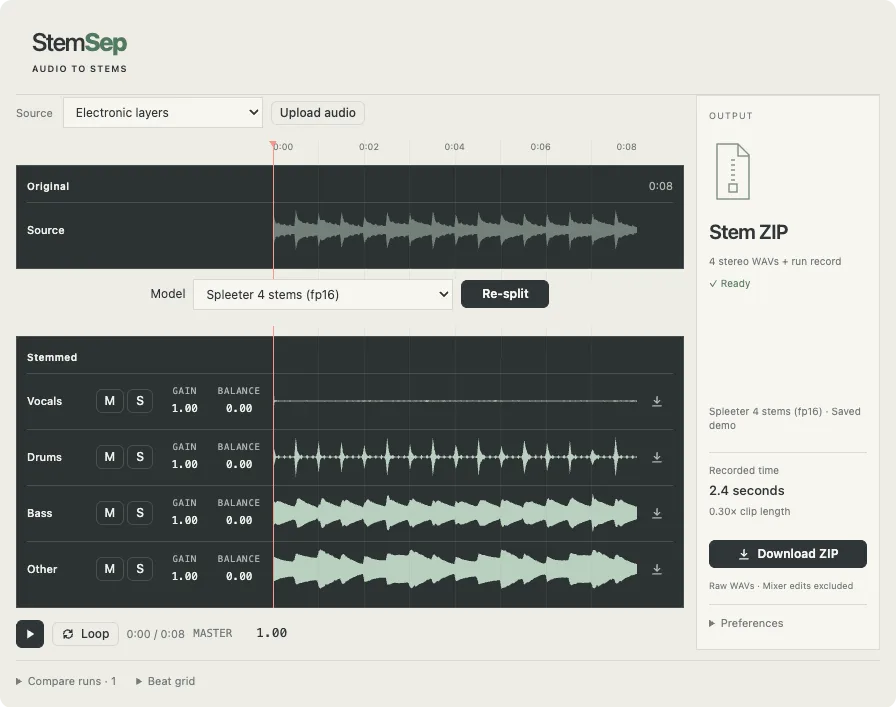The image size is (896, 707).
Task: Solo the Bass stem
Action: click(x=140, y=513)
